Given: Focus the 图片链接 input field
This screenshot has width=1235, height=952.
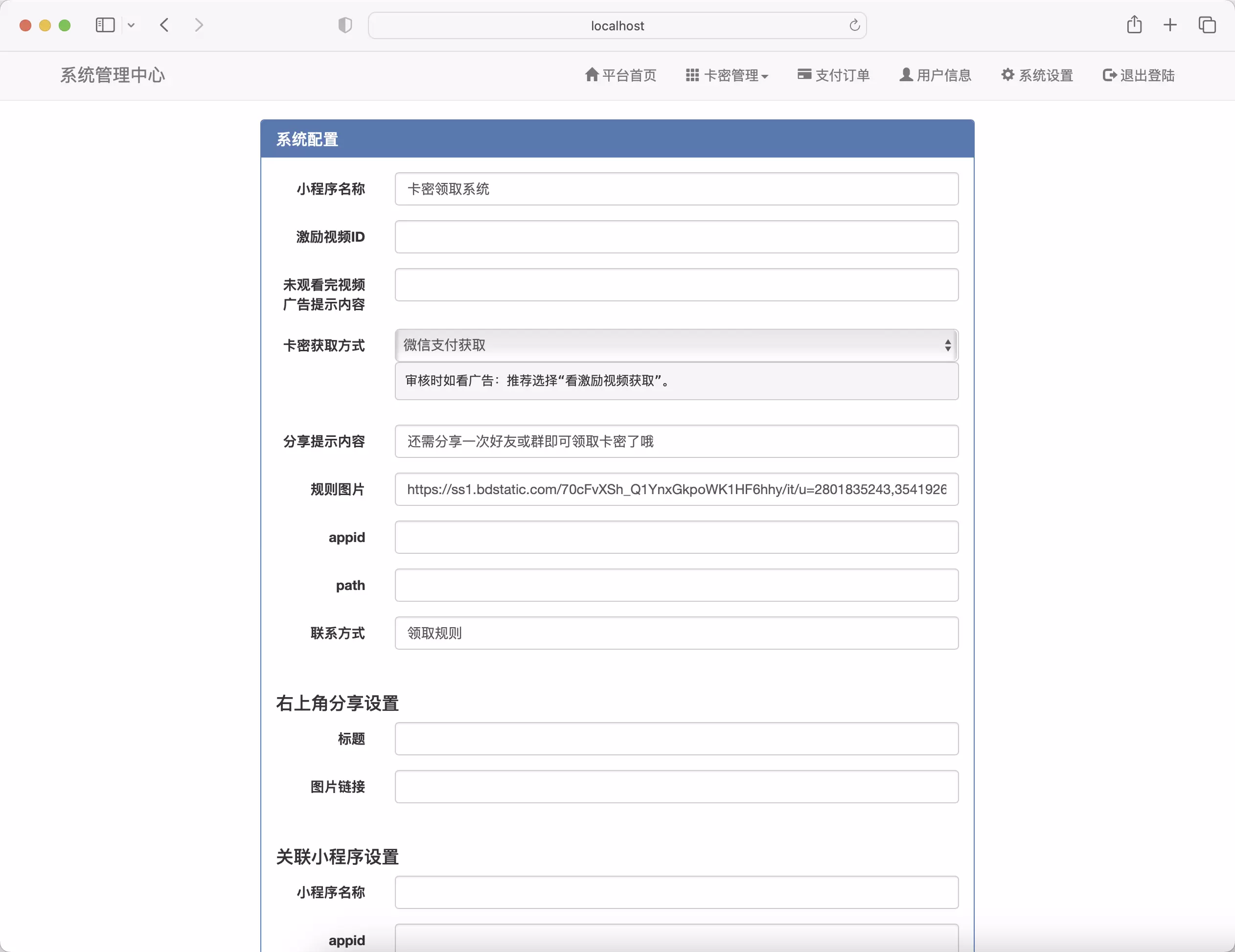Looking at the screenshot, I should 676,787.
